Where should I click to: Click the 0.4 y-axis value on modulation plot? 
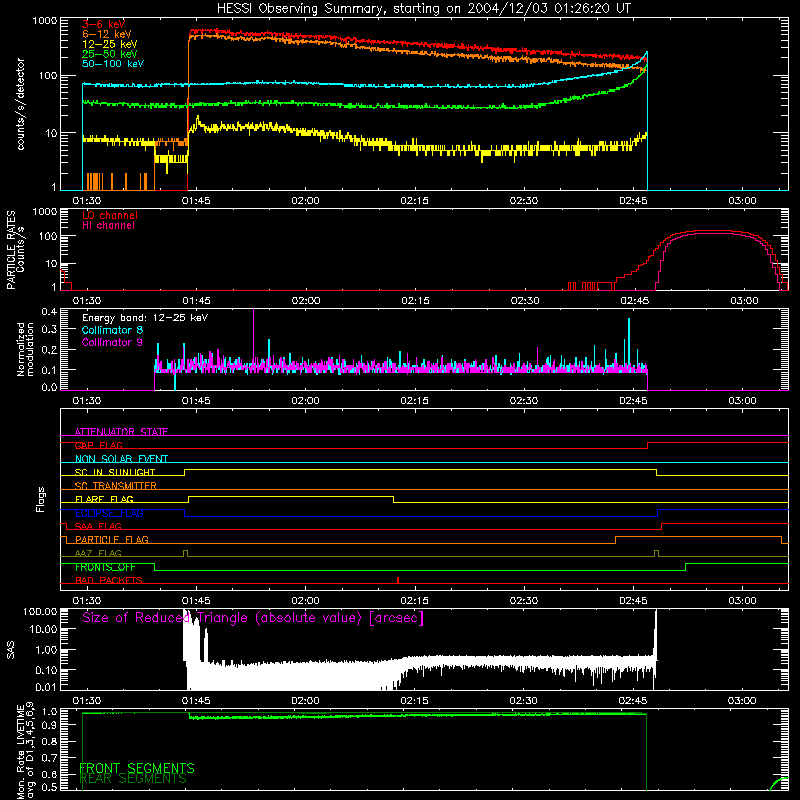point(49,312)
